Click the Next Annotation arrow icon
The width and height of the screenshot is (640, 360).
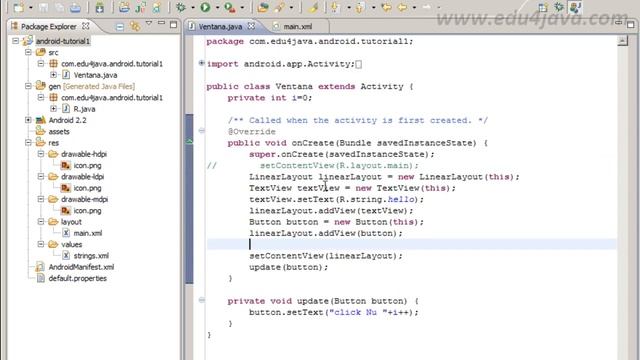click(x=336, y=7)
